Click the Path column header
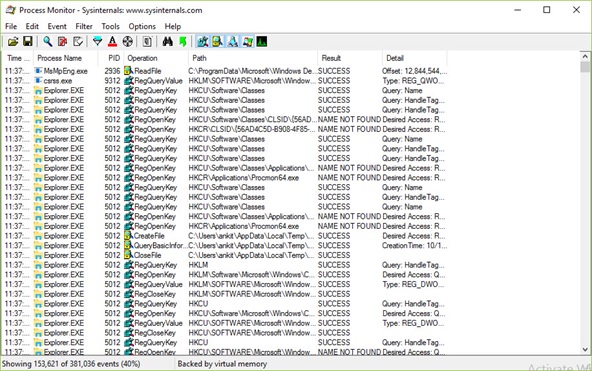The height and width of the screenshot is (371, 592). [x=253, y=58]
